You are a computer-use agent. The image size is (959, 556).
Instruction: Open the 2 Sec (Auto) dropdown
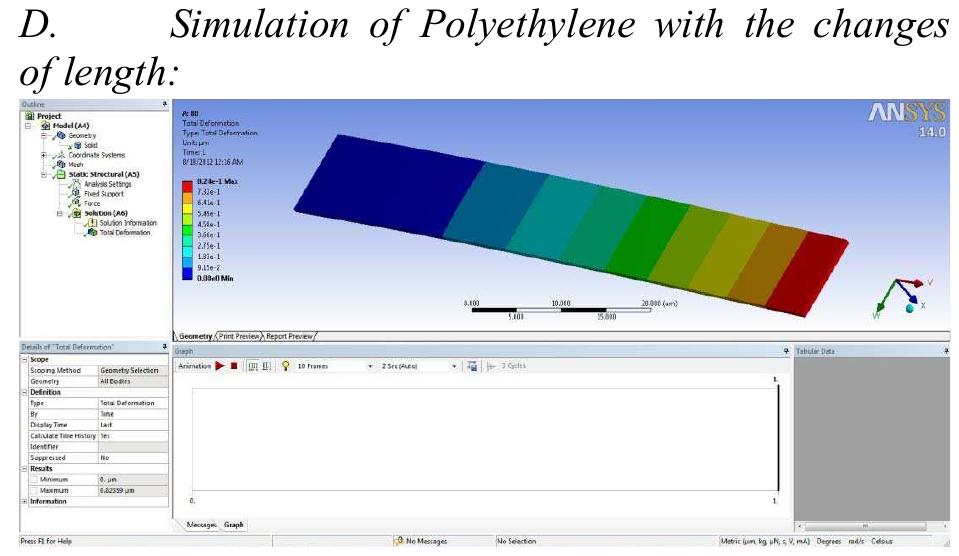[454, 366]
